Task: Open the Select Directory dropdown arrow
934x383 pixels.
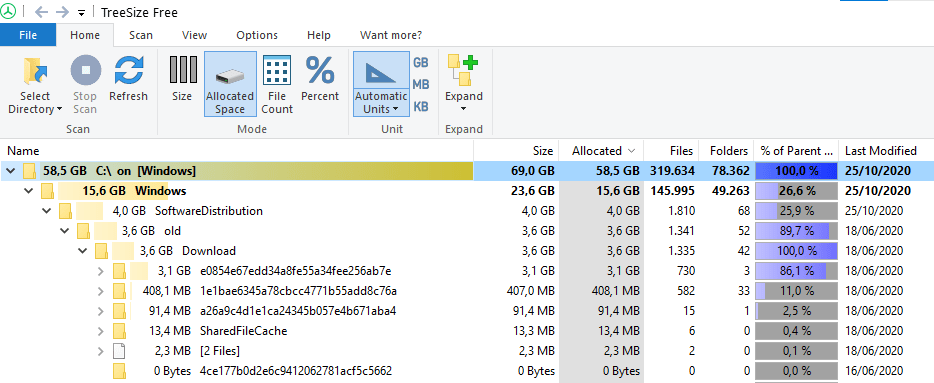Action: tap(59, 109)
